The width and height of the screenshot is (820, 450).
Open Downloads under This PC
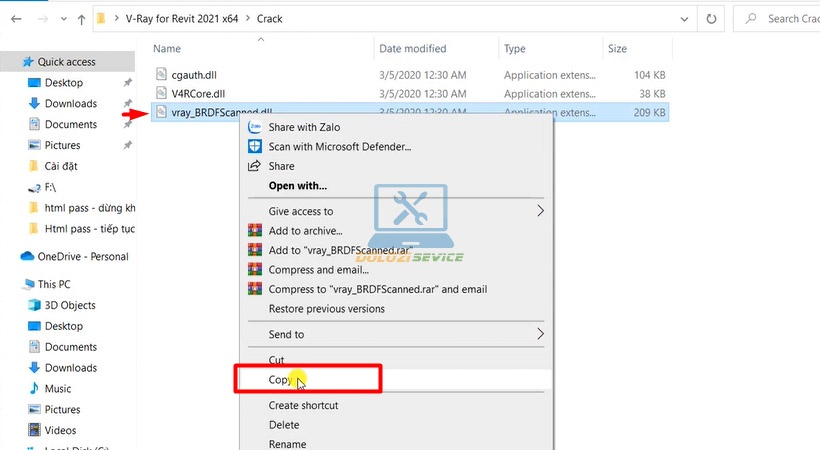click(x=71, y=368)
